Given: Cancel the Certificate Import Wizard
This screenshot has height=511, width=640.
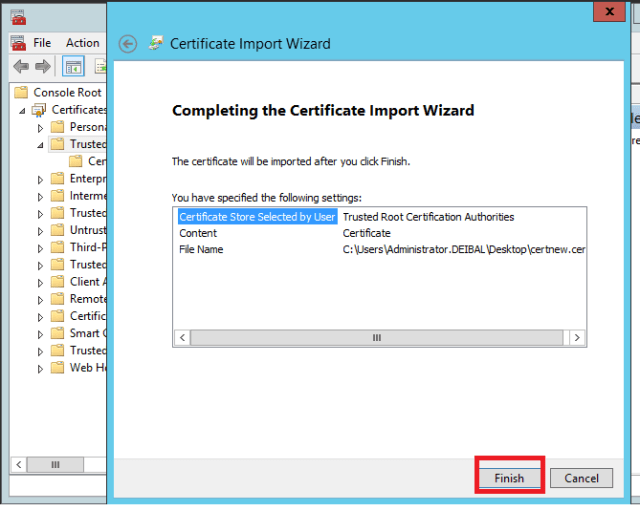Looking at the screenshot, I should [581, 478].
